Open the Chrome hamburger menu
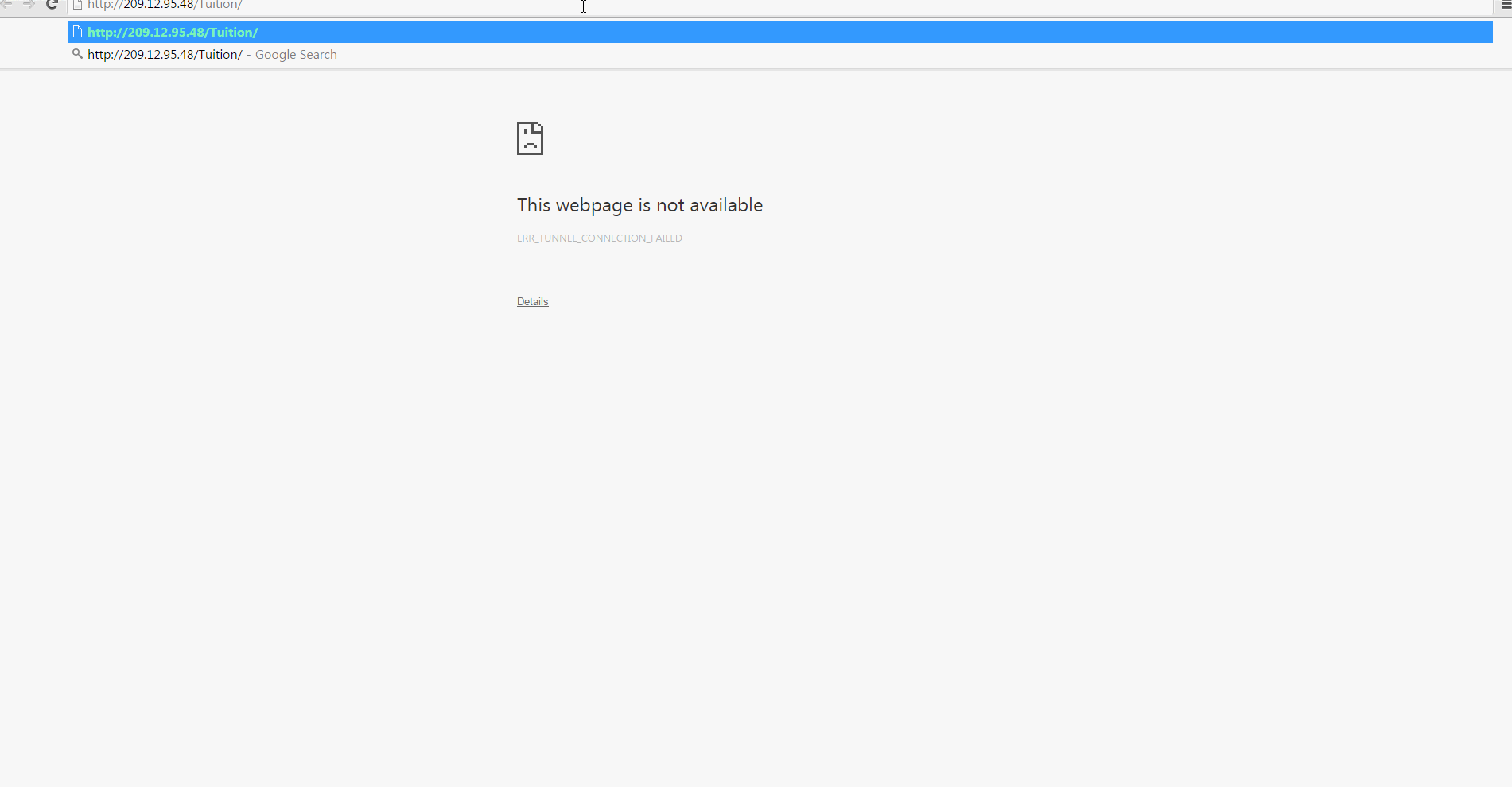The height and width of the screenshot is (787, 1512). coord(1506,4)
